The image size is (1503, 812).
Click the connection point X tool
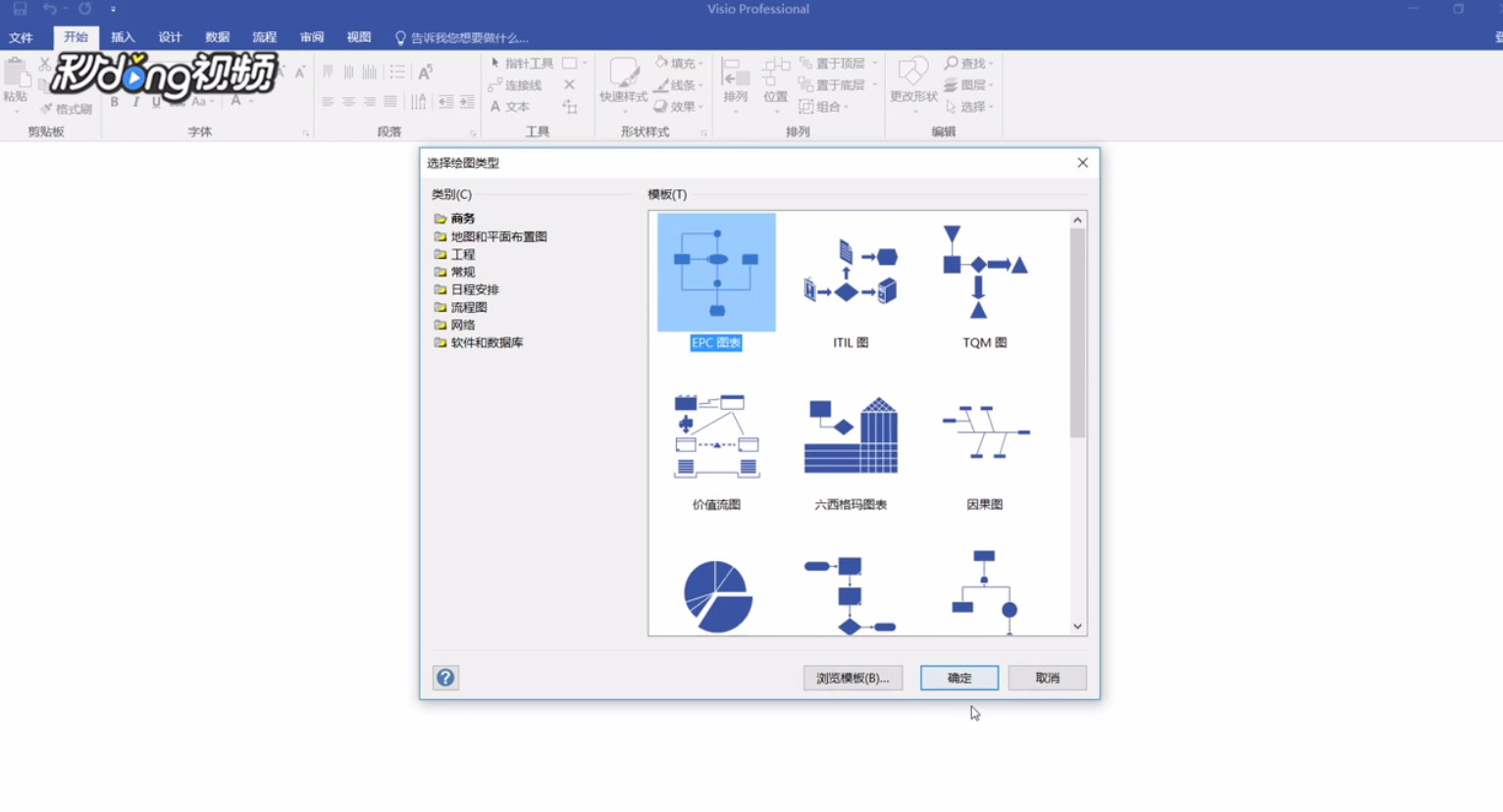point(569,85)
